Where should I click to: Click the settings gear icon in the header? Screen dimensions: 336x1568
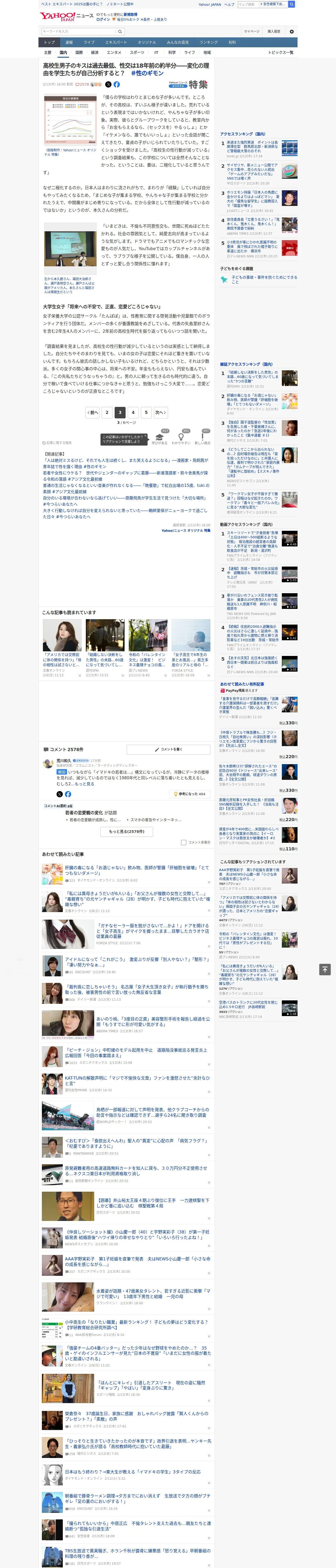coord(292,31)
